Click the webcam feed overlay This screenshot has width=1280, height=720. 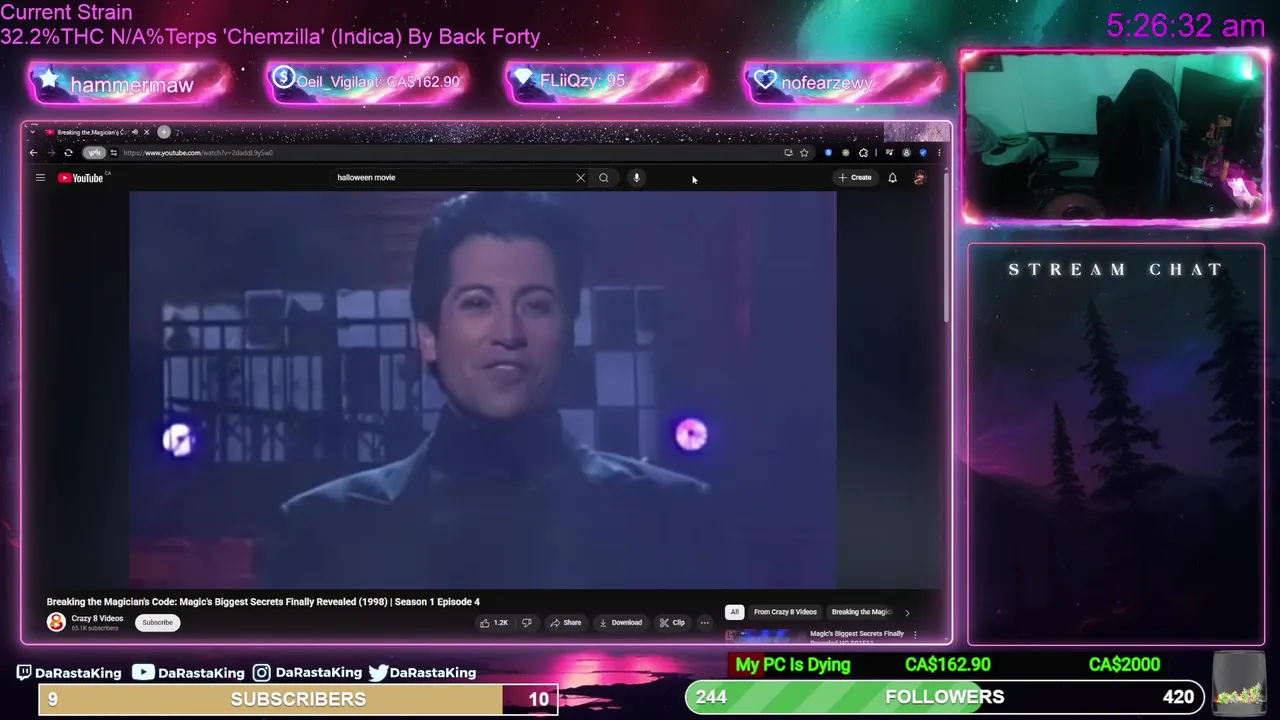pos(1115,137)
